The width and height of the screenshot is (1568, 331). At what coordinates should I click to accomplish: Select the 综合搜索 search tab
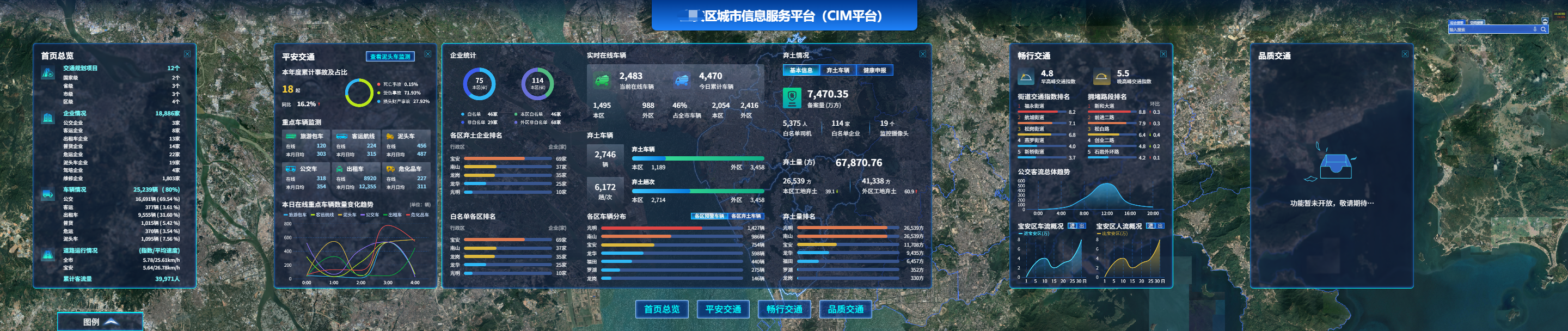(1456, 22)
